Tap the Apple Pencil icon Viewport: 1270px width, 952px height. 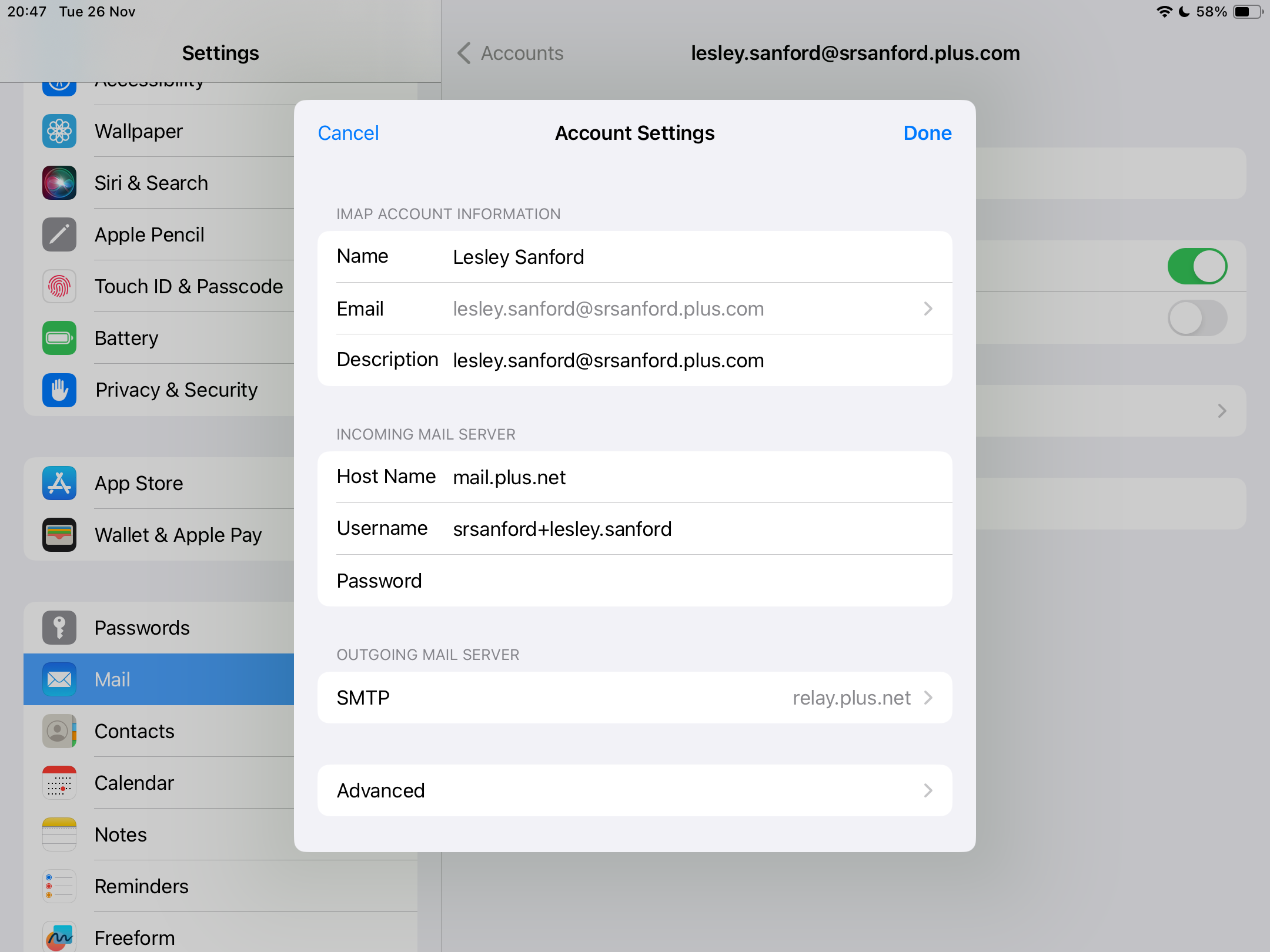click(59, 234)
